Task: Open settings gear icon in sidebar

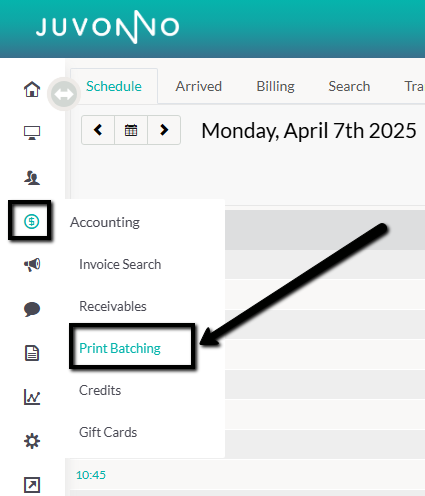Action: 32,441
